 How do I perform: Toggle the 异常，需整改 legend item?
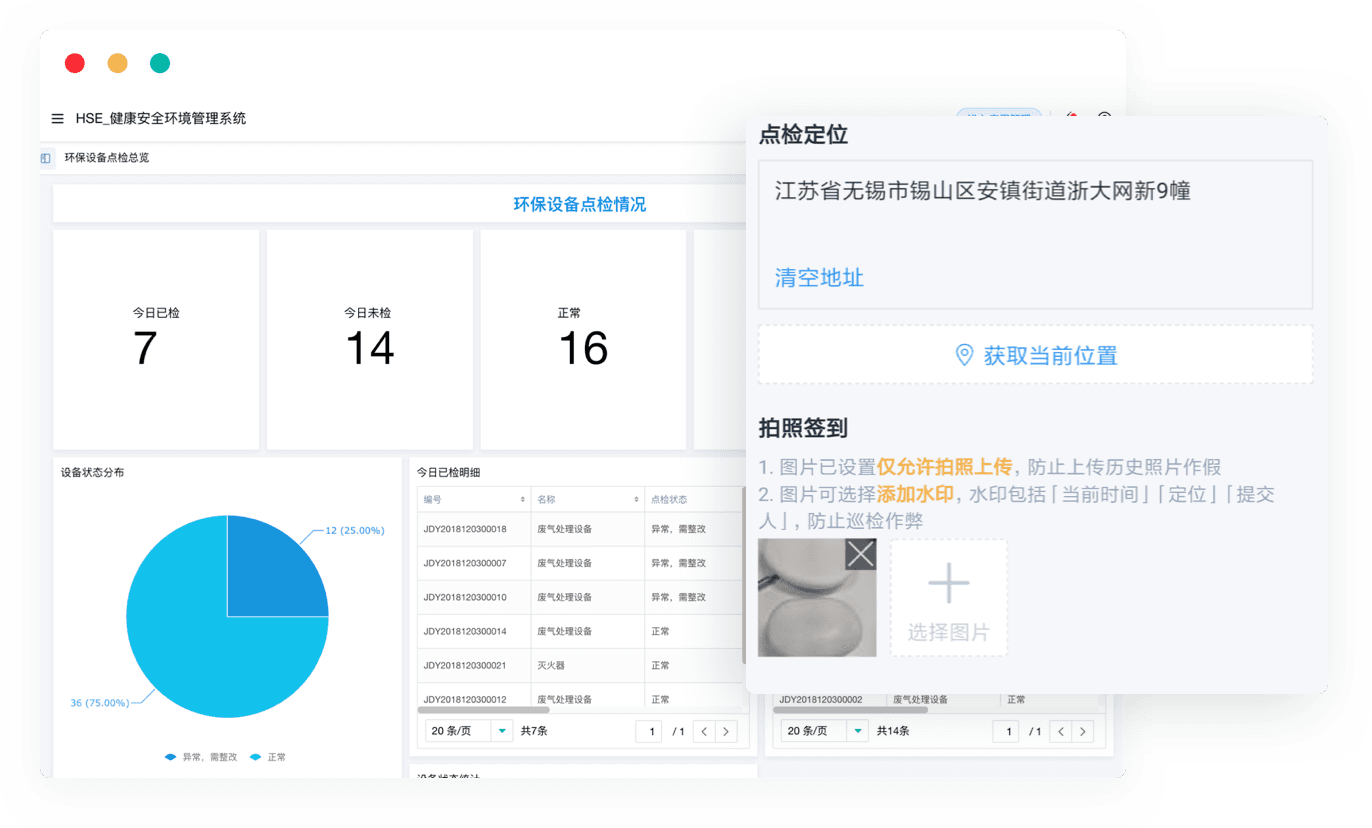click(200, 758)
